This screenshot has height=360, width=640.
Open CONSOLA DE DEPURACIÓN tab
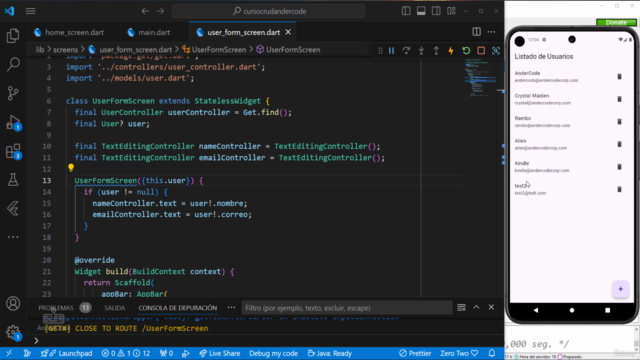point(178,308)
